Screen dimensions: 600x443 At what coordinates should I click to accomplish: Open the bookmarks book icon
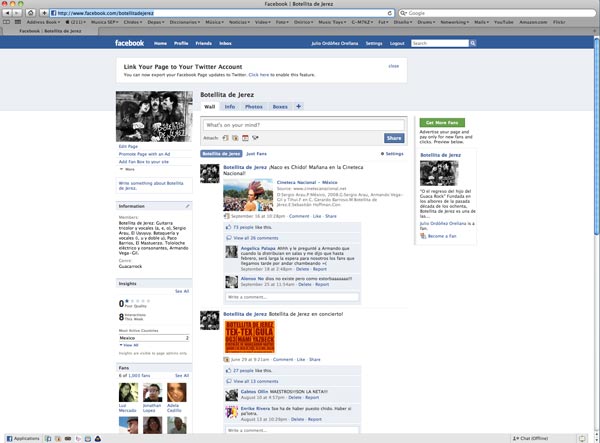[x=7, y=22]
